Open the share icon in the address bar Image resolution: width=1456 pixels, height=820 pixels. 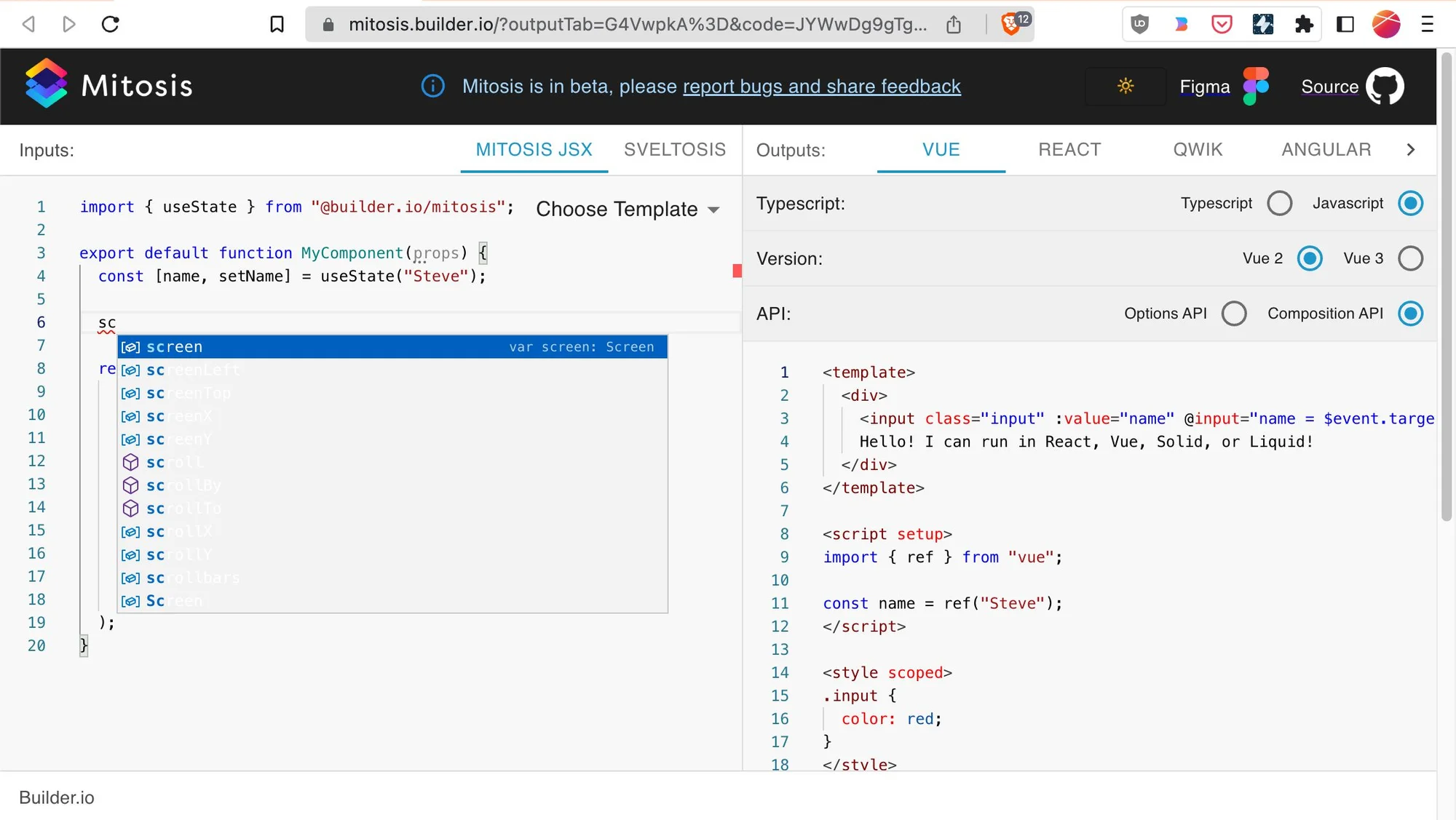point(954,25)
